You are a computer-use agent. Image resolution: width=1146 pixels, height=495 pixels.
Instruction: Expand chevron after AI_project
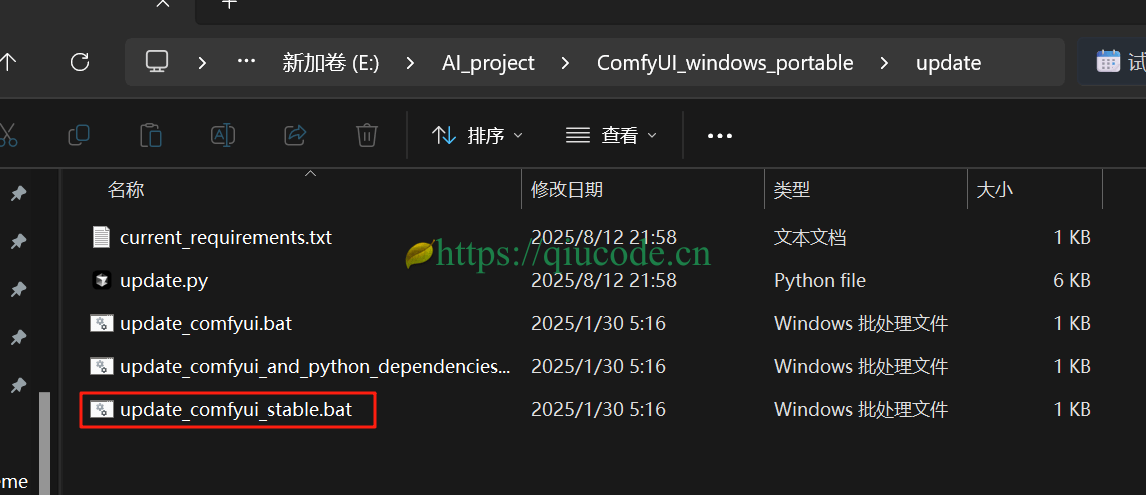coord(566,63)
